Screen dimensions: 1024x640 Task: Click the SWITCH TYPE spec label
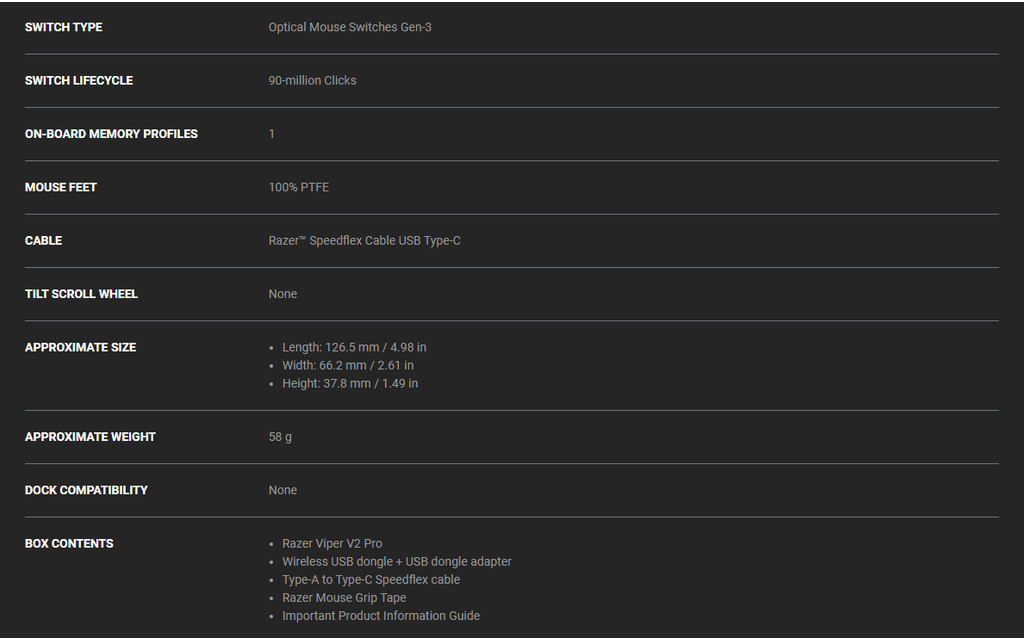click(x=64, y=27)
